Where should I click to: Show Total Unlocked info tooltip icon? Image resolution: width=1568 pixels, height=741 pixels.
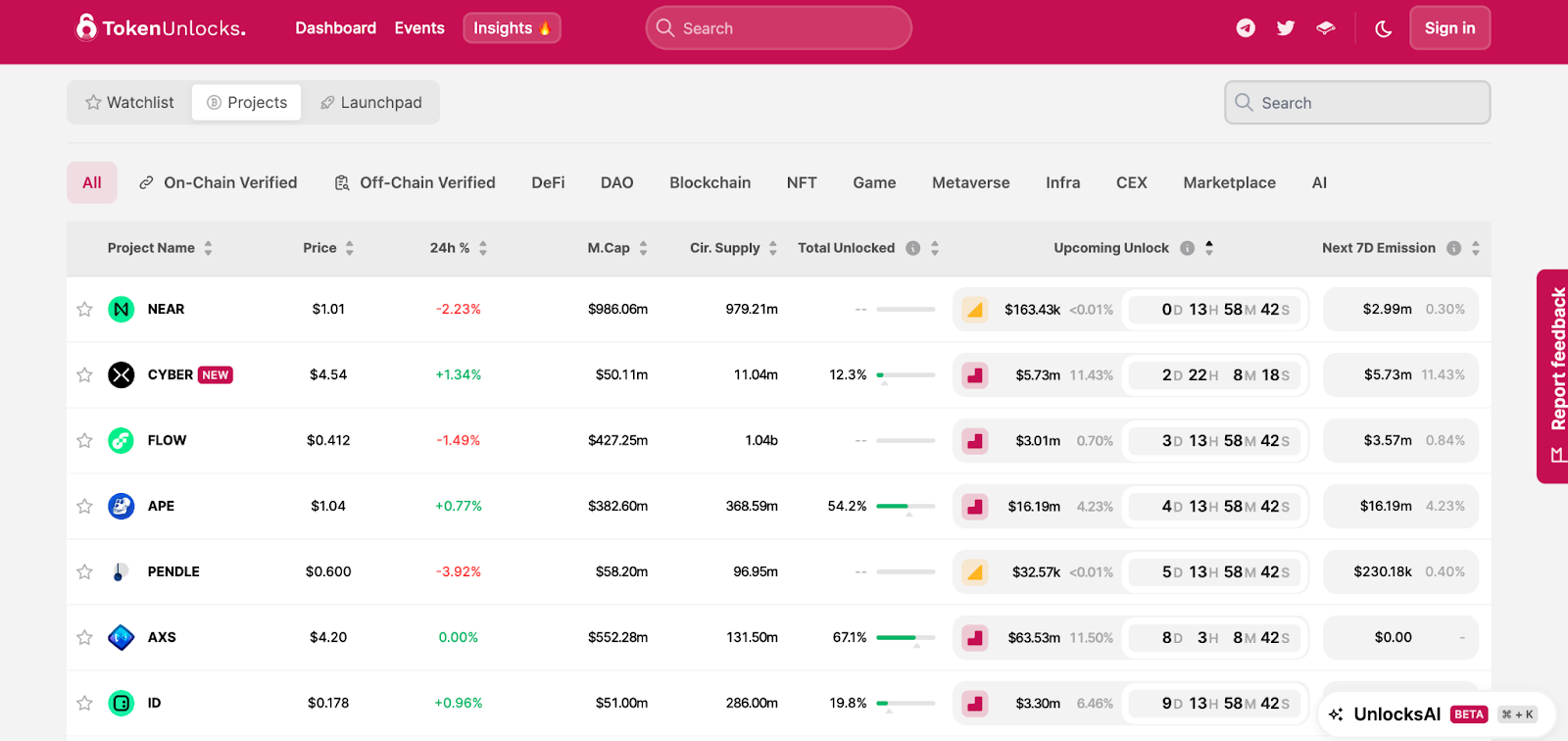pyautogui.click(x=913, y=248)
